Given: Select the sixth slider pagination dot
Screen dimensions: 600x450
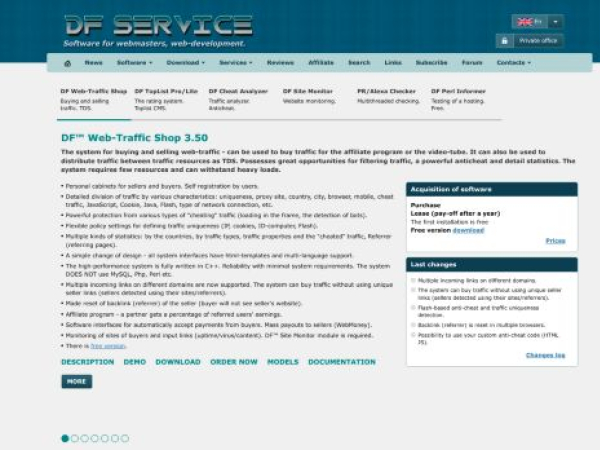Looking at the screenshot, I should coord(115,439).
